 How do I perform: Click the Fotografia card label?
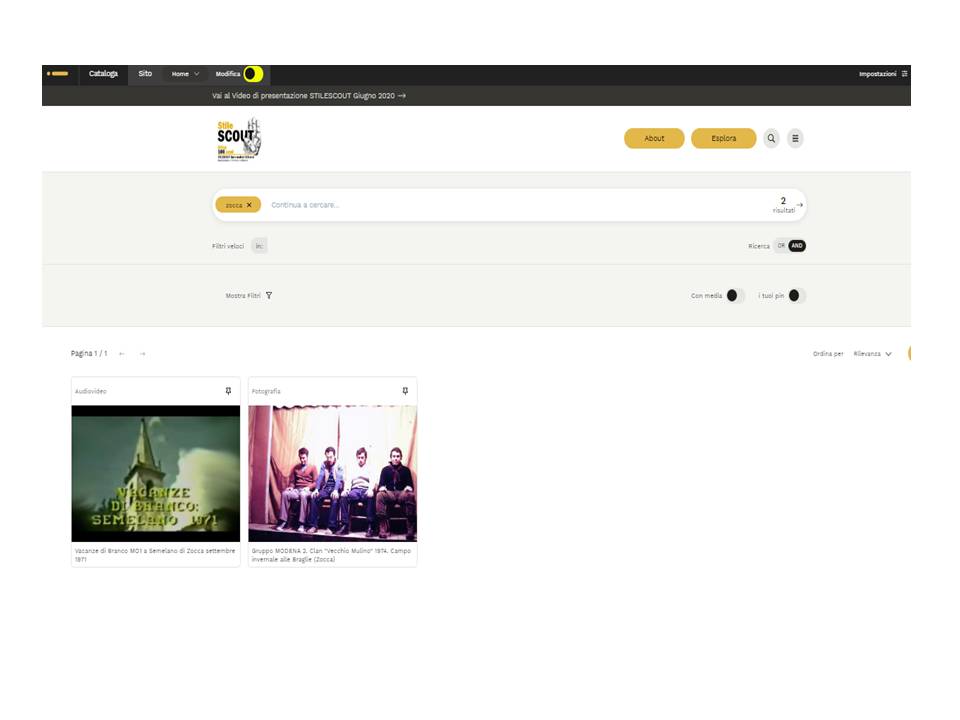pos(266,391)
